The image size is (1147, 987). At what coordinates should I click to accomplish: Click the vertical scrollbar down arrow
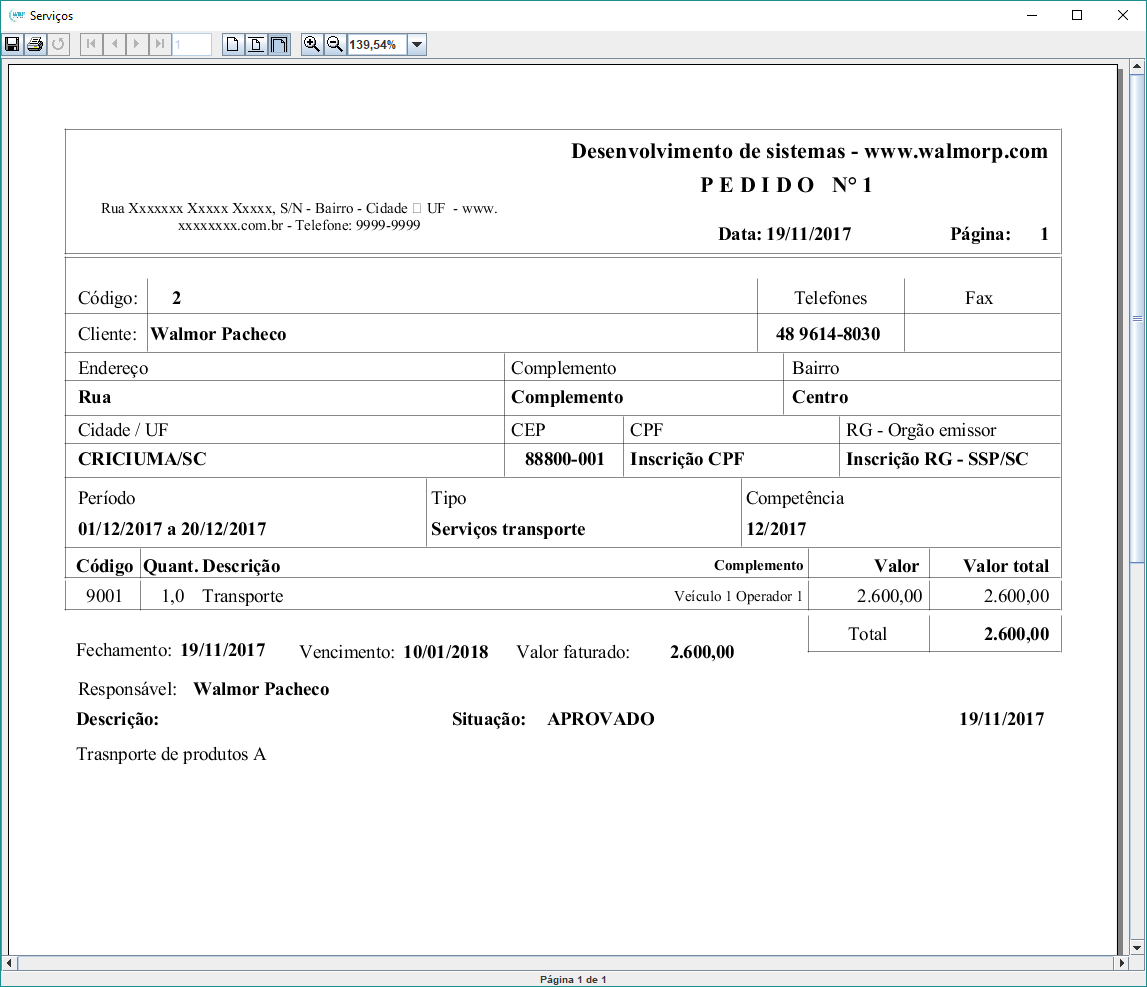[1136, 946]
